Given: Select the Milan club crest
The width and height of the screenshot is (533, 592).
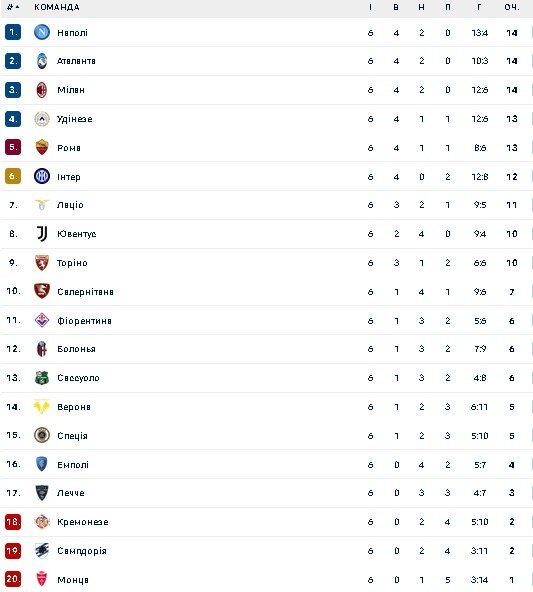Looking at the screenshot, I should pyautogui.click(x=42, y=90).
